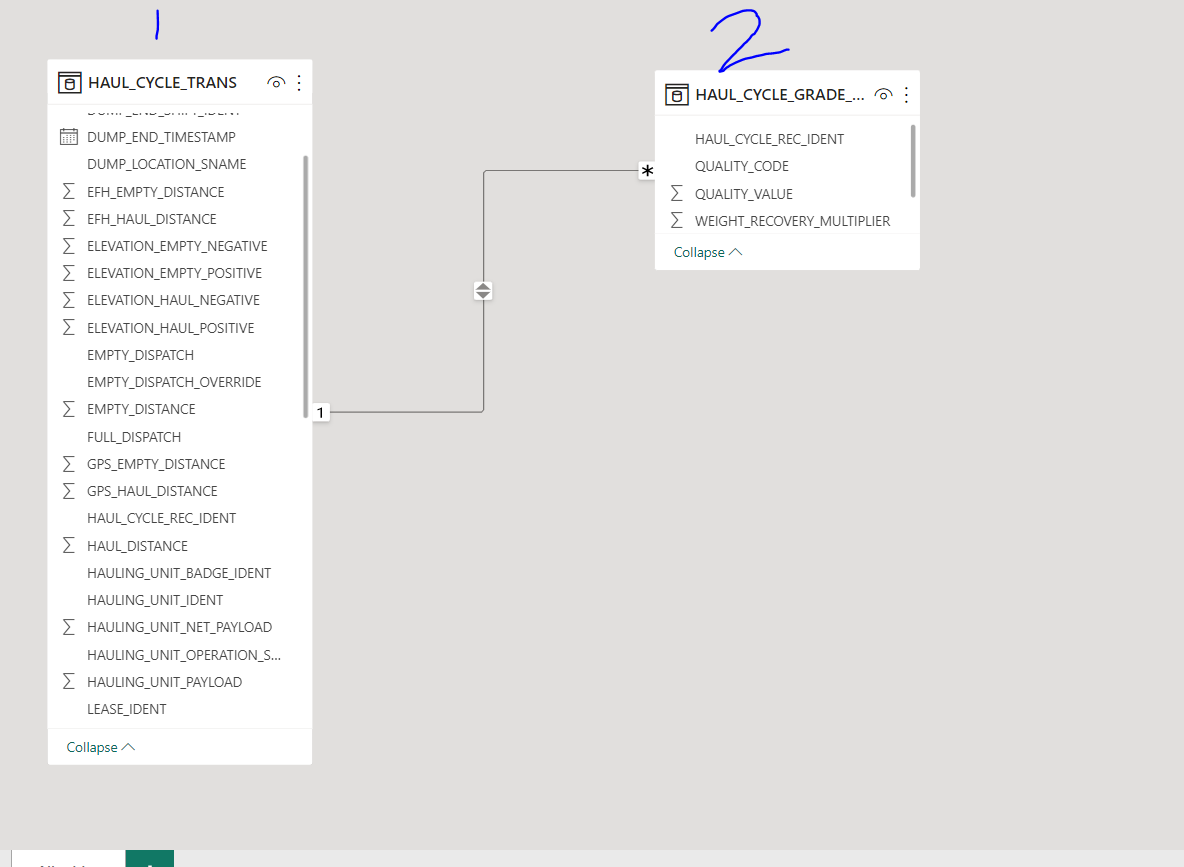The width and height of the screenshot is (1184, 867).
Task: Click sigma icon of EFH_EMPTY_DISTANCE
Action: click(x=69, y=192)
